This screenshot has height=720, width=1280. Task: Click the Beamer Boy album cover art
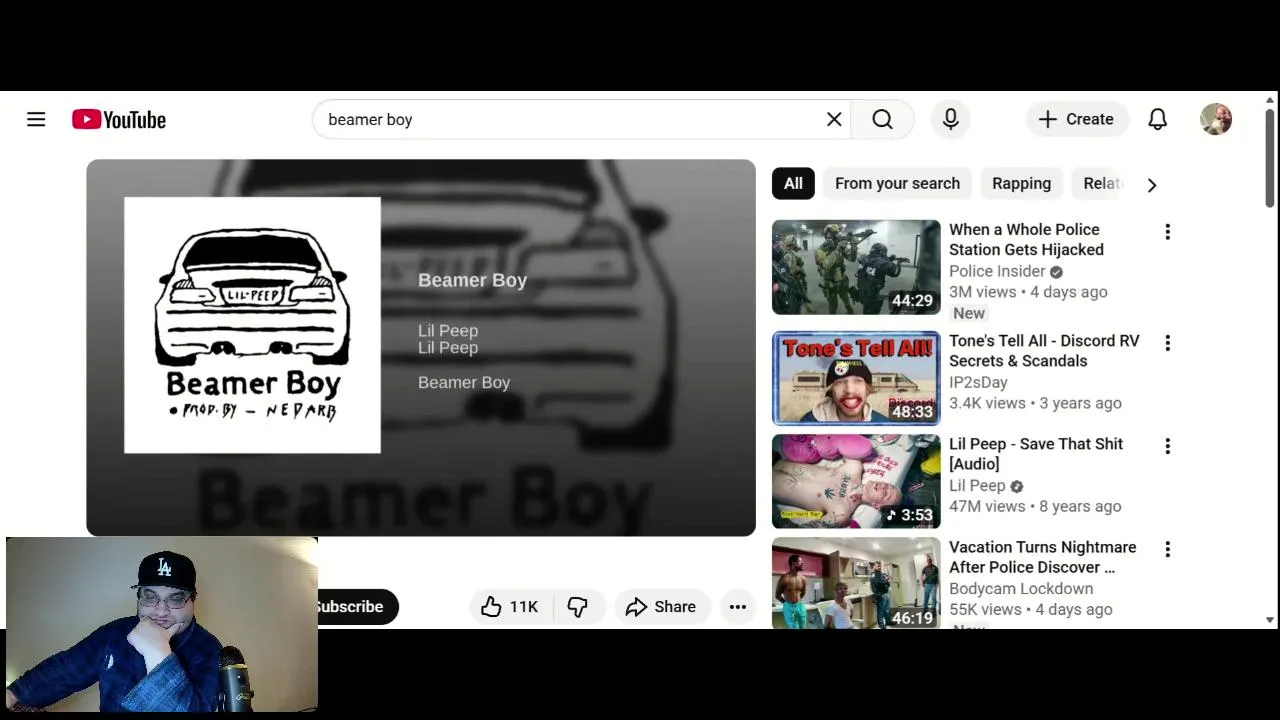[x=252, y=325]
